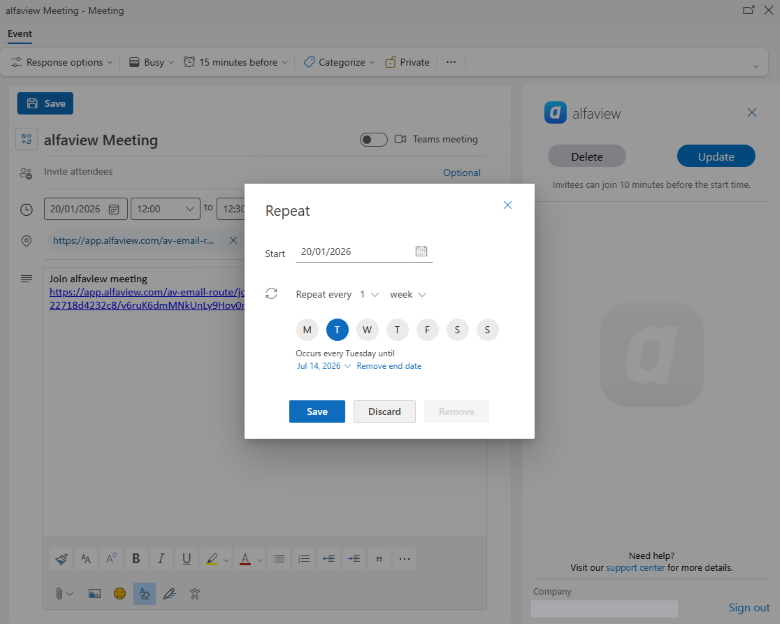Apply the text highlight color
This screenshot has width=780, height=624.
(212, 559)
